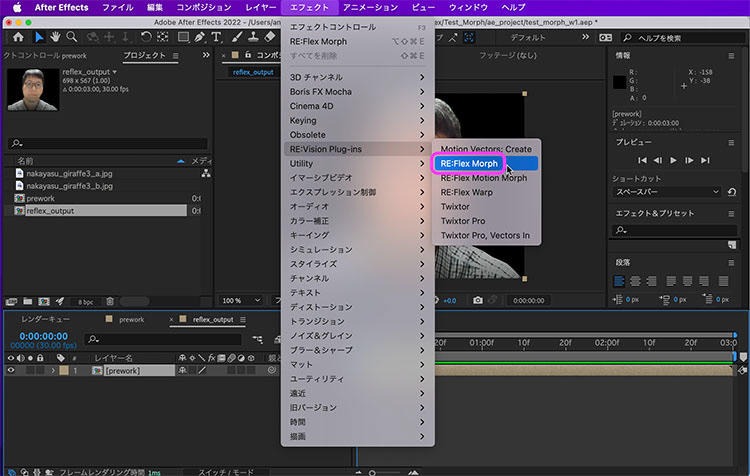The image size is (750, 476).
Task: Expand the prework layer properties
Action: (x=53, y=370)
